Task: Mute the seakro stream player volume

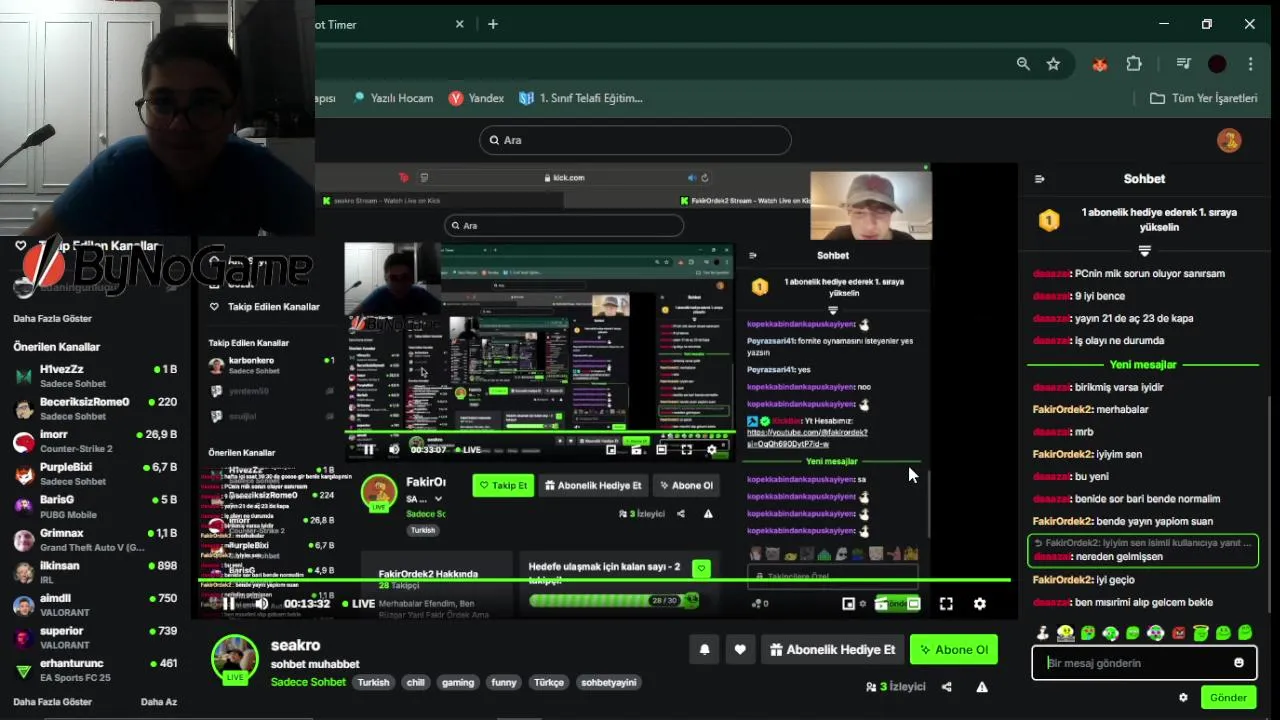Action: (261, 604)
